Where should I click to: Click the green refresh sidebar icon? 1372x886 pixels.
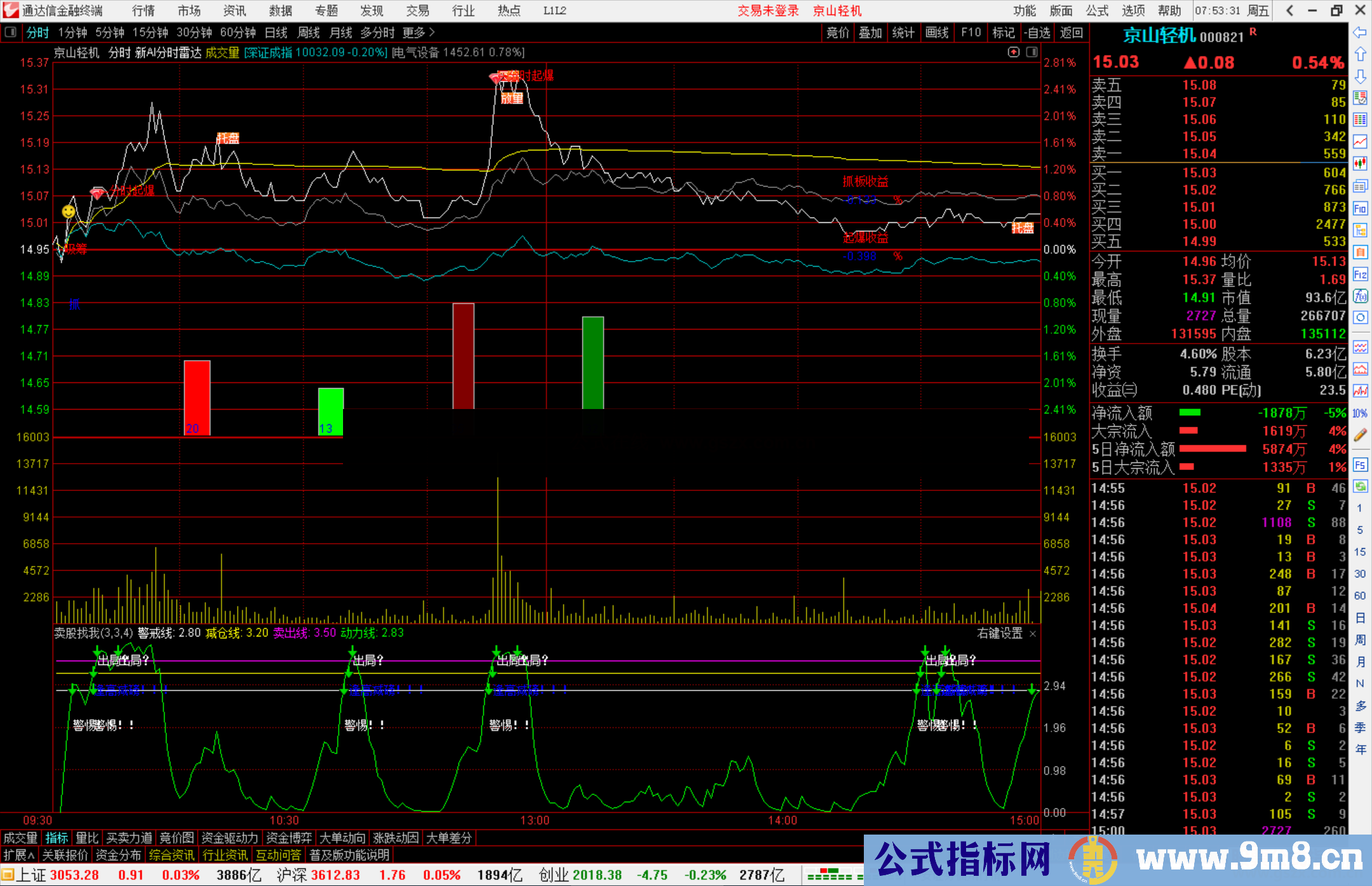click(x=1360, y=487)
